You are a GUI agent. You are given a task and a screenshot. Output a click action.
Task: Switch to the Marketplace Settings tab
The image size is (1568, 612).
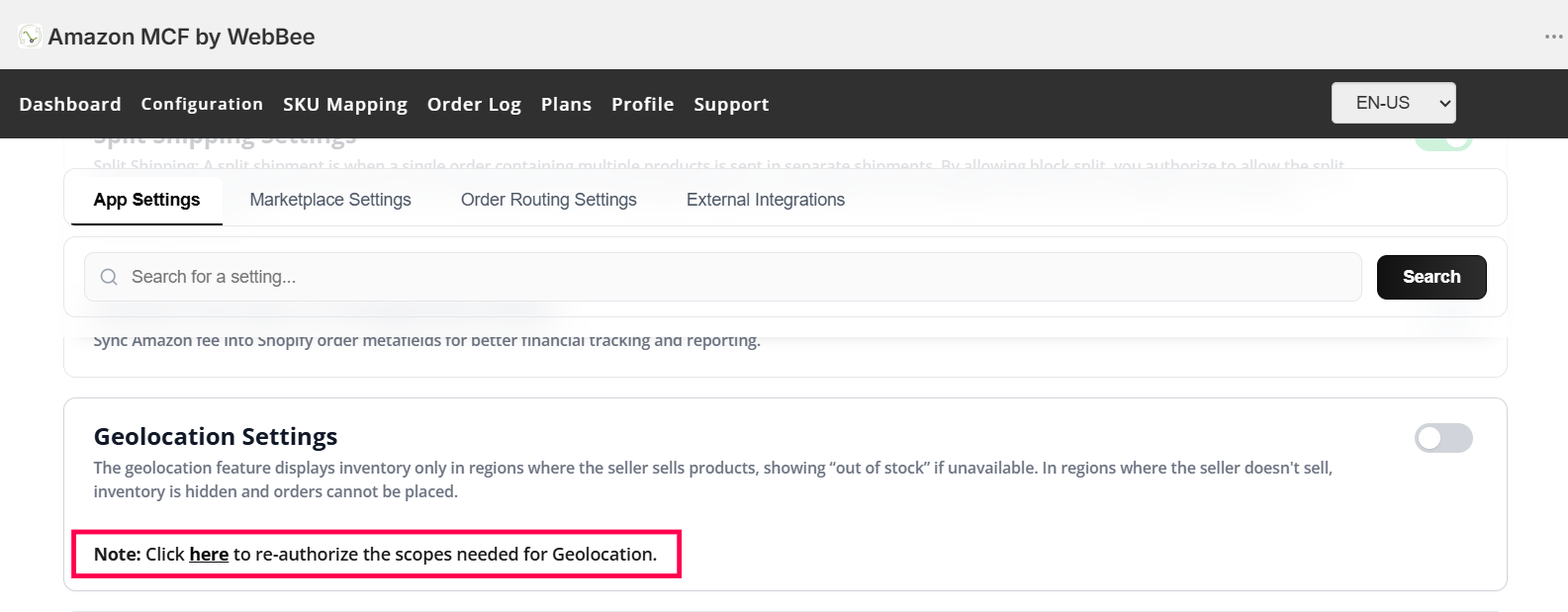pyautogui.click(x=330, y=200)
